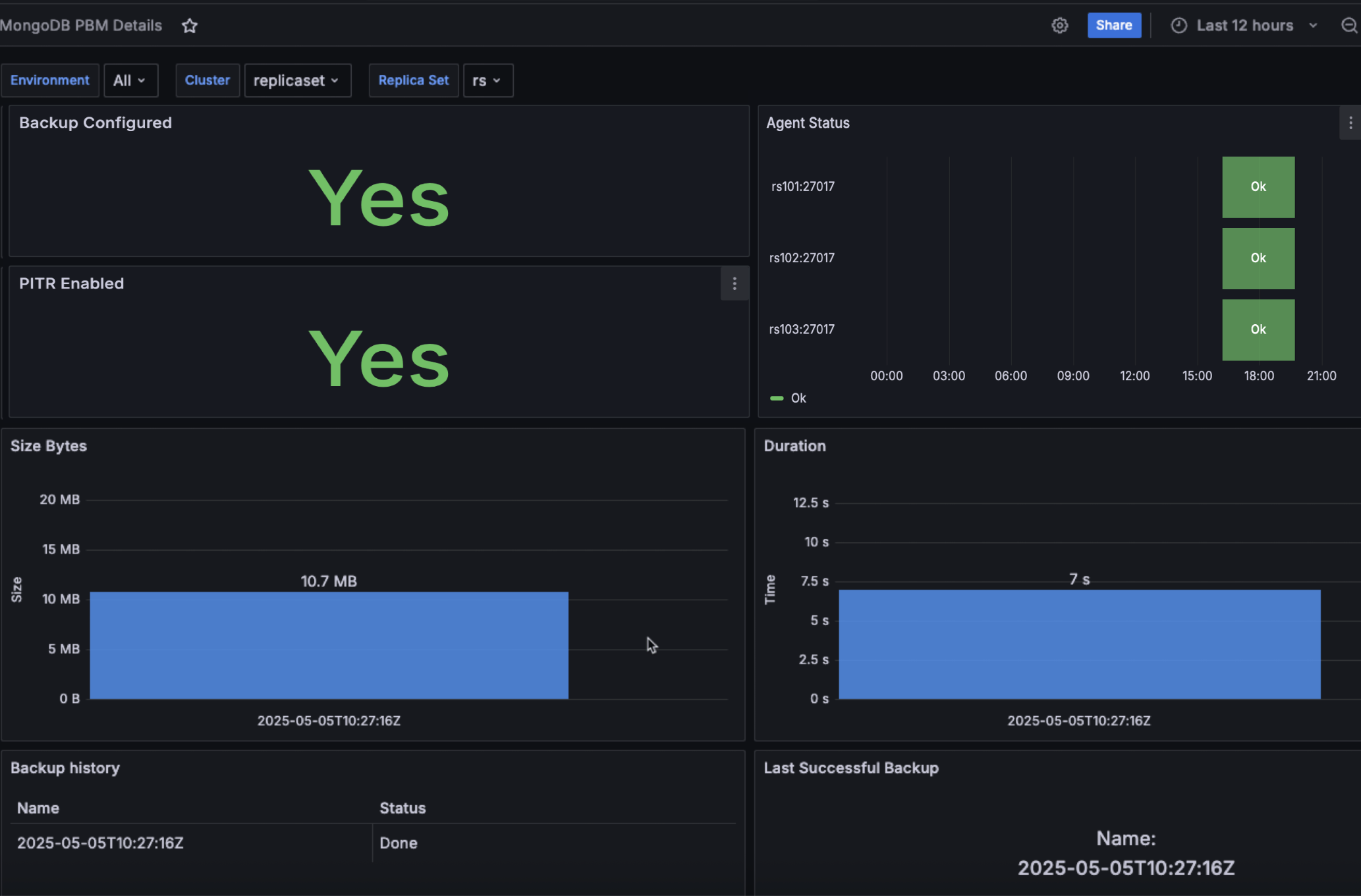Screen dimensions: 1361x896
Task: Open the Cluster replicaset dropdown
Action: (298, 80)
